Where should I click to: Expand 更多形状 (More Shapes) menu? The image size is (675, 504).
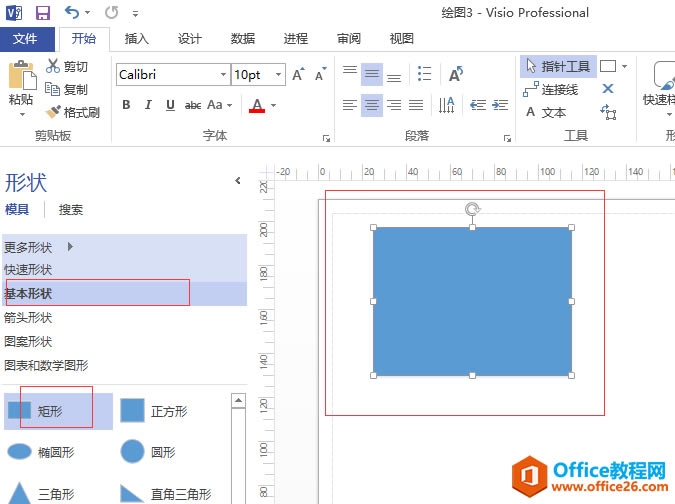point(39,247)
